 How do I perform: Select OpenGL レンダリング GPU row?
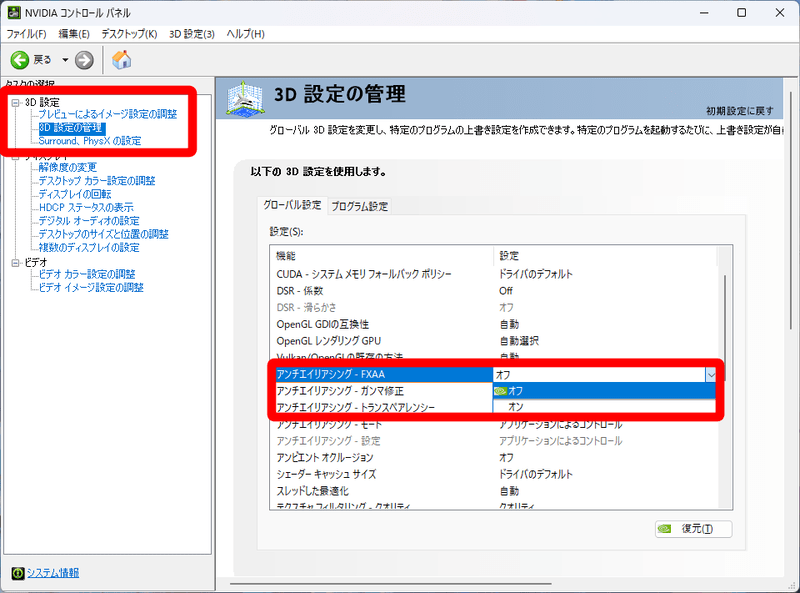click(496, 341)
